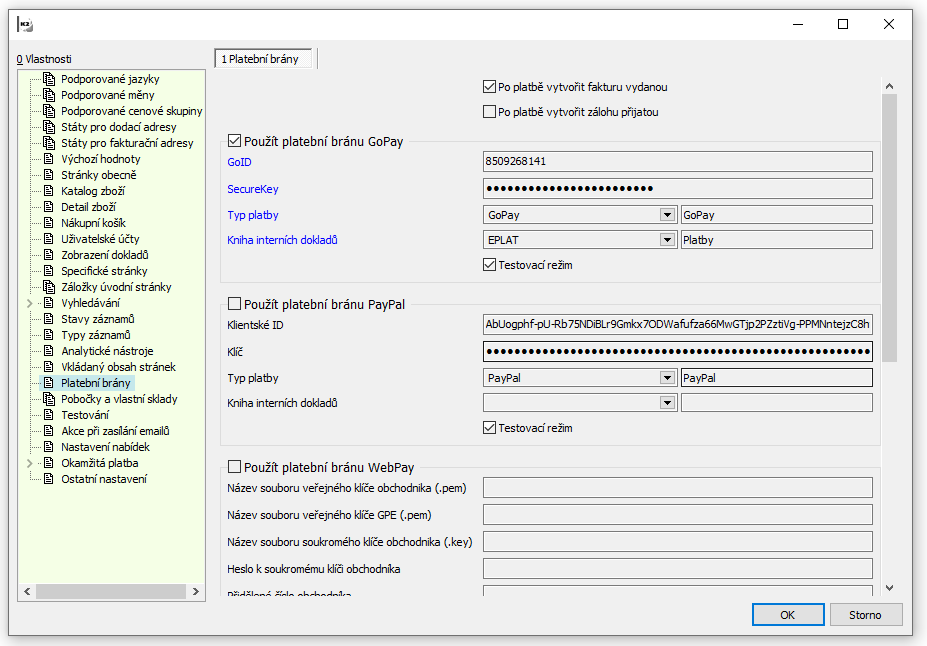
Task: Confirm with the OK button
Action: click(x=788, y=615)
